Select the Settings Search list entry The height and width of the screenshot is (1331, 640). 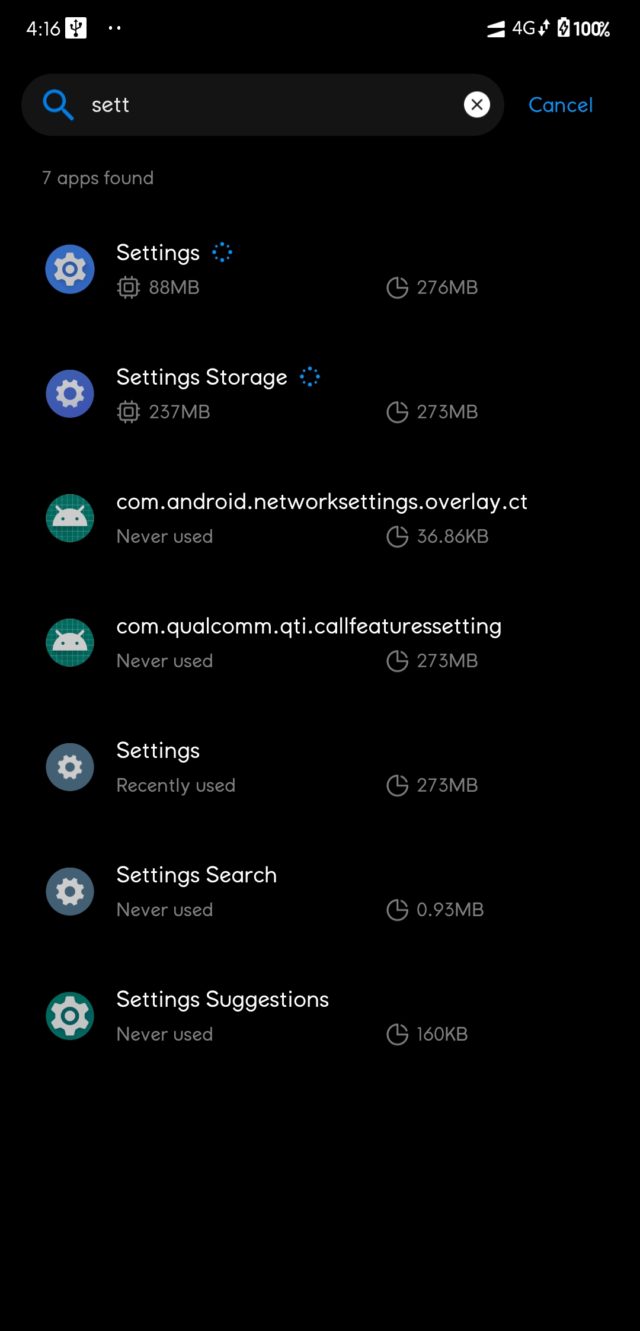coord(250,891)
